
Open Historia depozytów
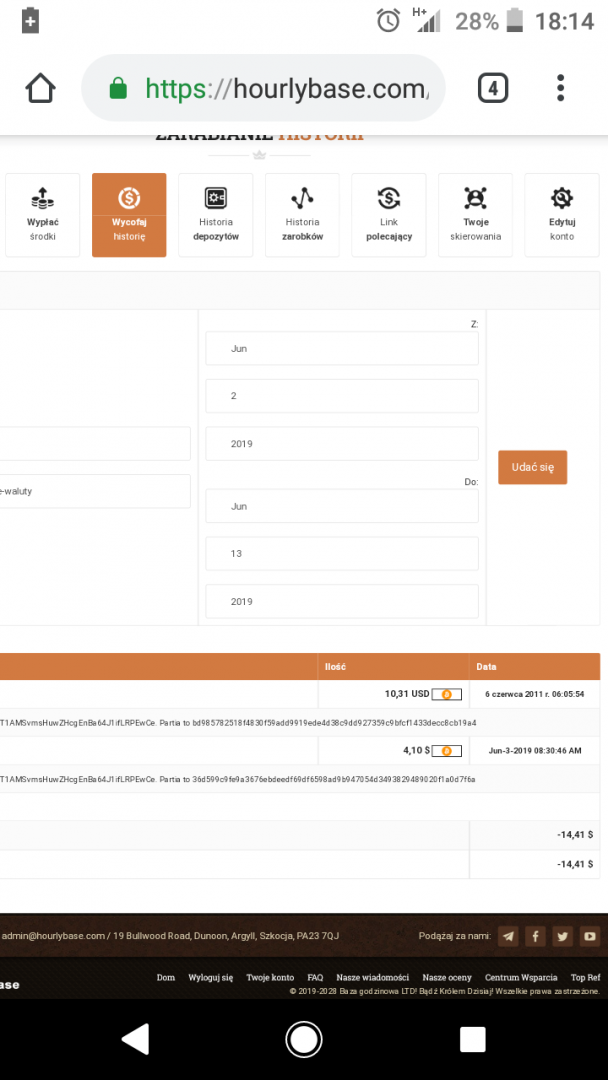[216, 215]
